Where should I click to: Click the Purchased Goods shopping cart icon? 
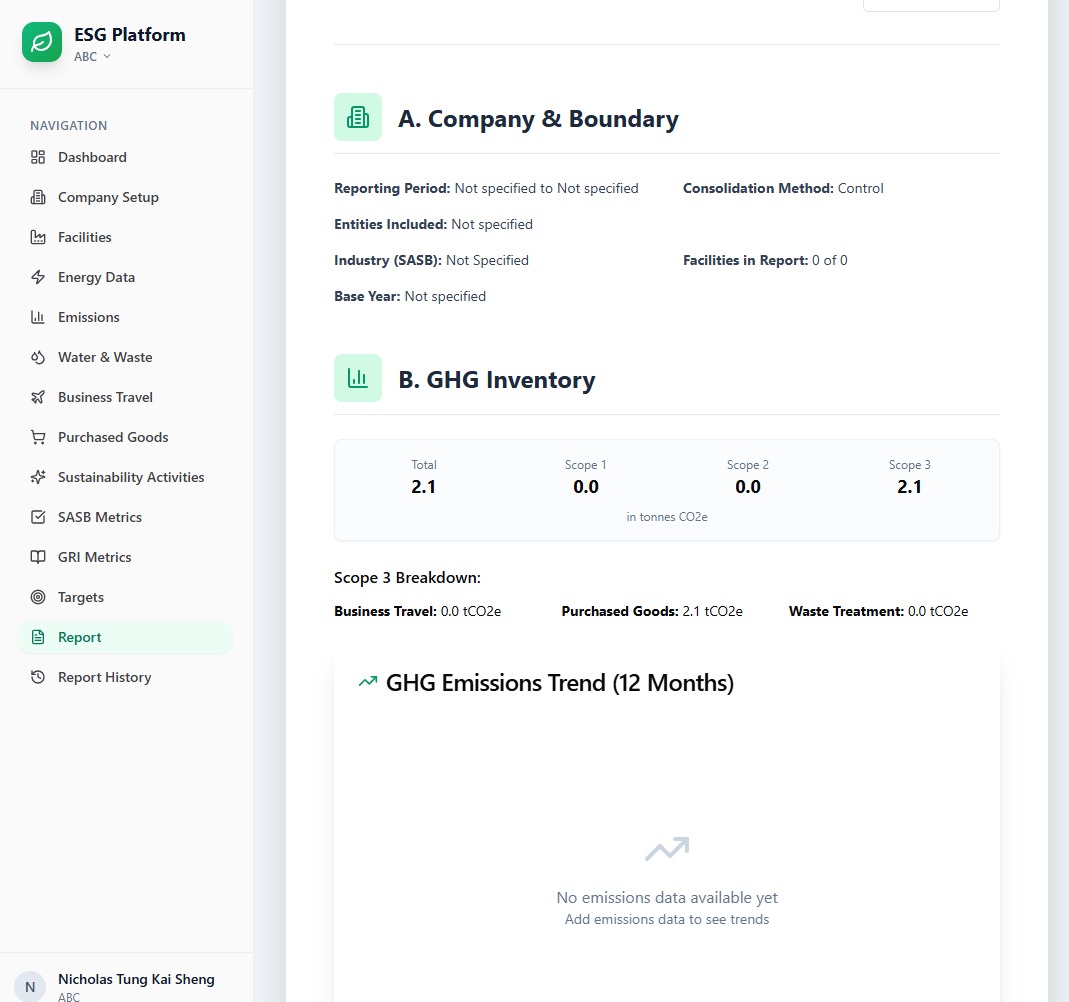click(x=38, y=437)
